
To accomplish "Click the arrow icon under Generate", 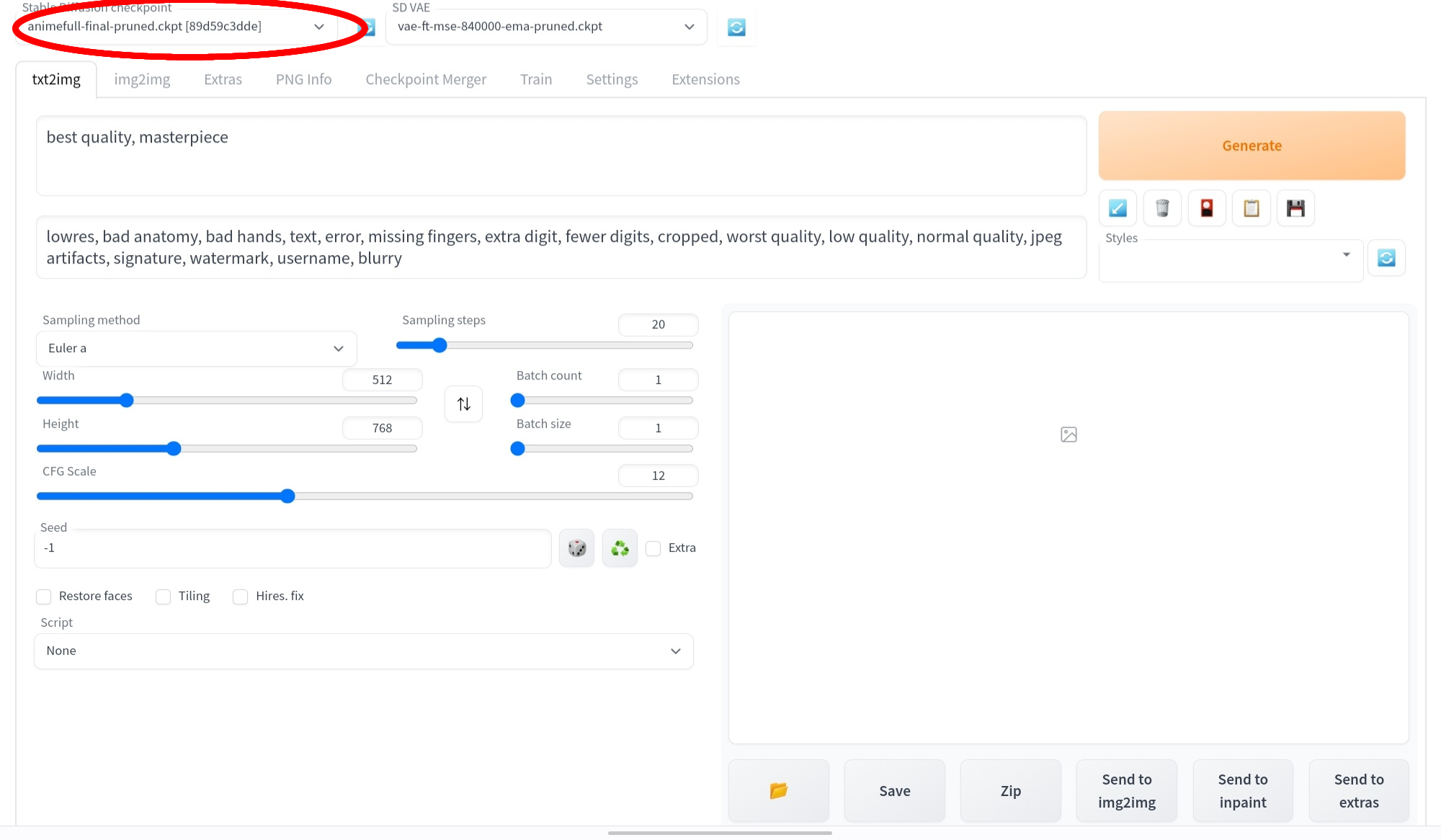I will point(1117,208).
